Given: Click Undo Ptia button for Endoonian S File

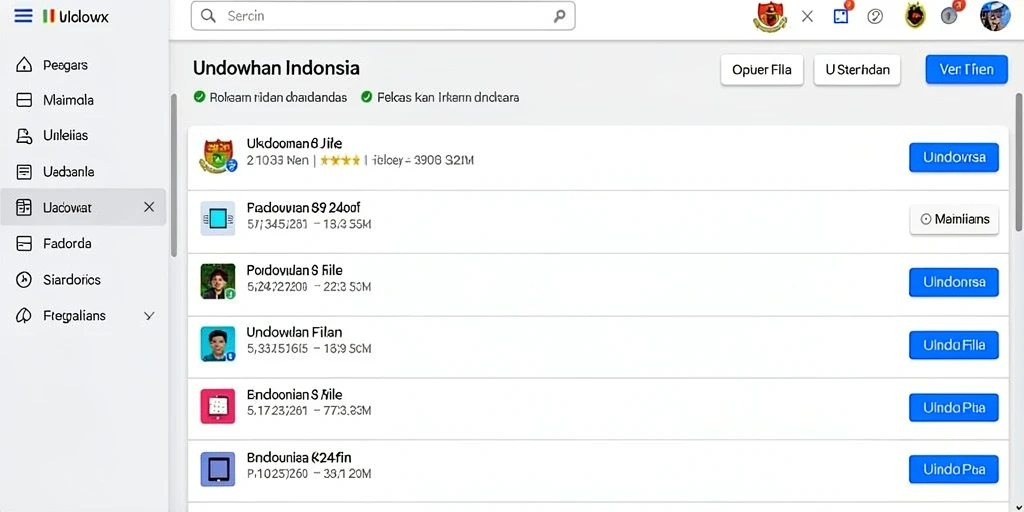Looking at the screenshot, I should pos(953,408).
